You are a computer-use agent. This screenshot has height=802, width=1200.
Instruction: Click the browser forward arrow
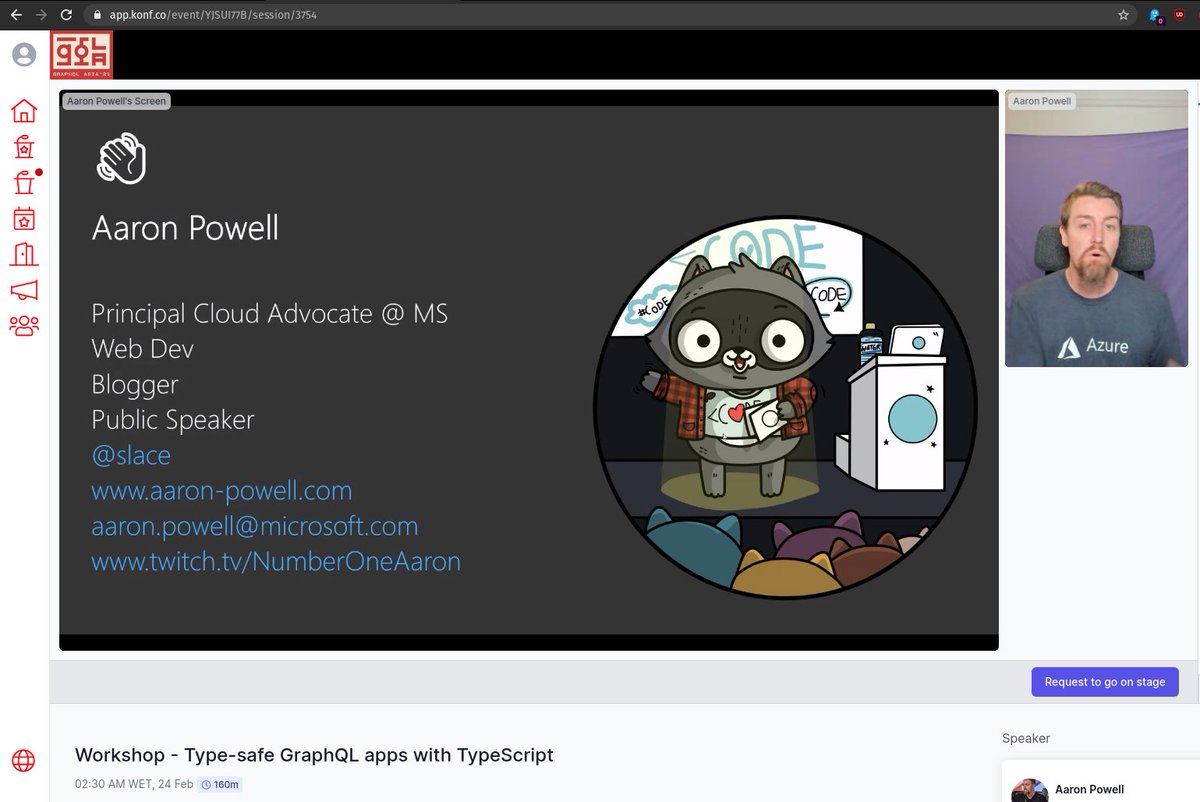click(40, 15)
